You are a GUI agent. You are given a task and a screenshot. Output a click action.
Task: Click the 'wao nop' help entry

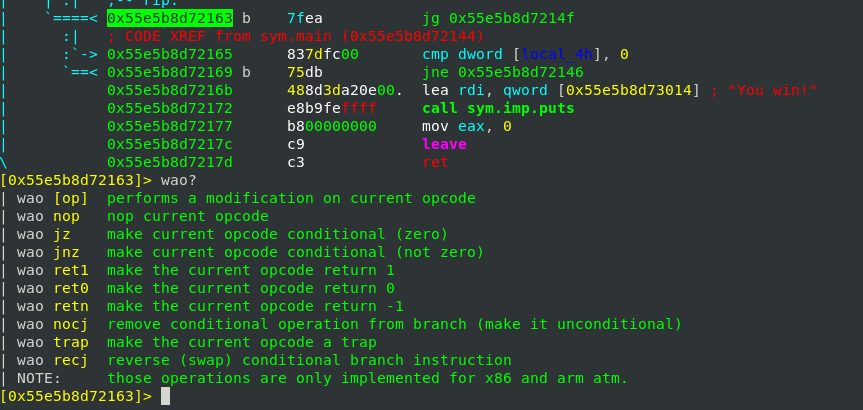tap(50, 216)
